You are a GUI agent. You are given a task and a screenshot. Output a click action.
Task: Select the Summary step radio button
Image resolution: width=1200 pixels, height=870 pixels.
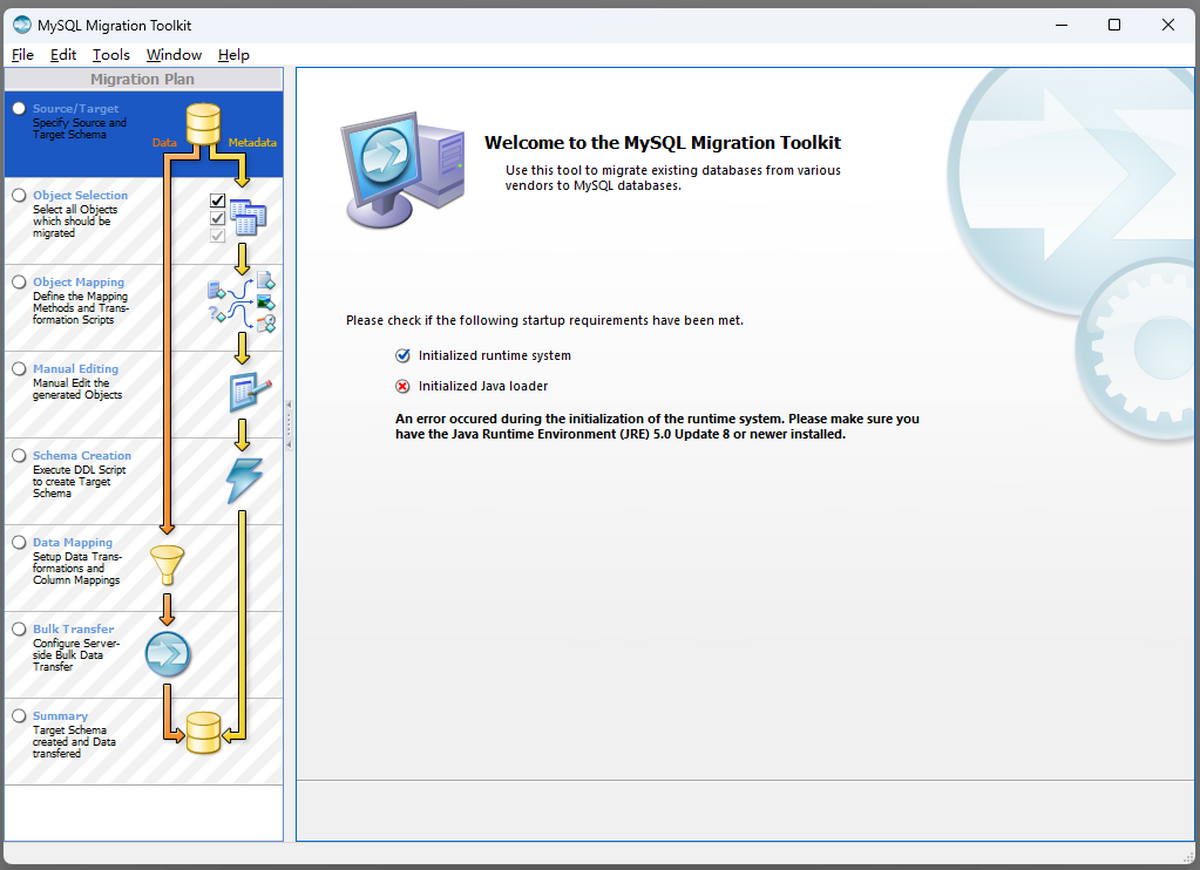click(18, 716)
